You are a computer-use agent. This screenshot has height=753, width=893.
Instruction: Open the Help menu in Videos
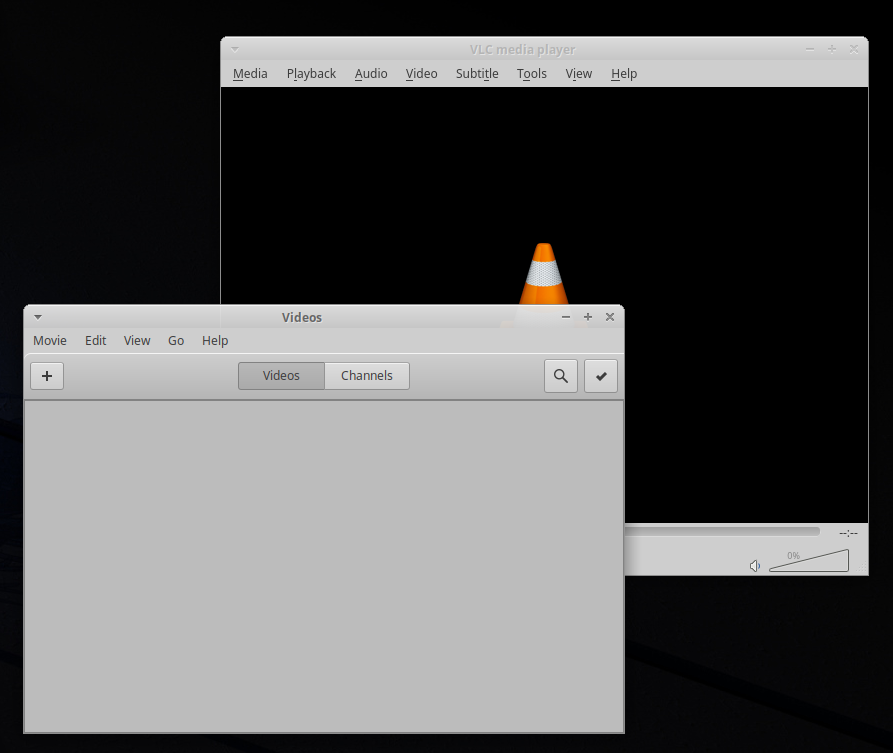(215, 340)
